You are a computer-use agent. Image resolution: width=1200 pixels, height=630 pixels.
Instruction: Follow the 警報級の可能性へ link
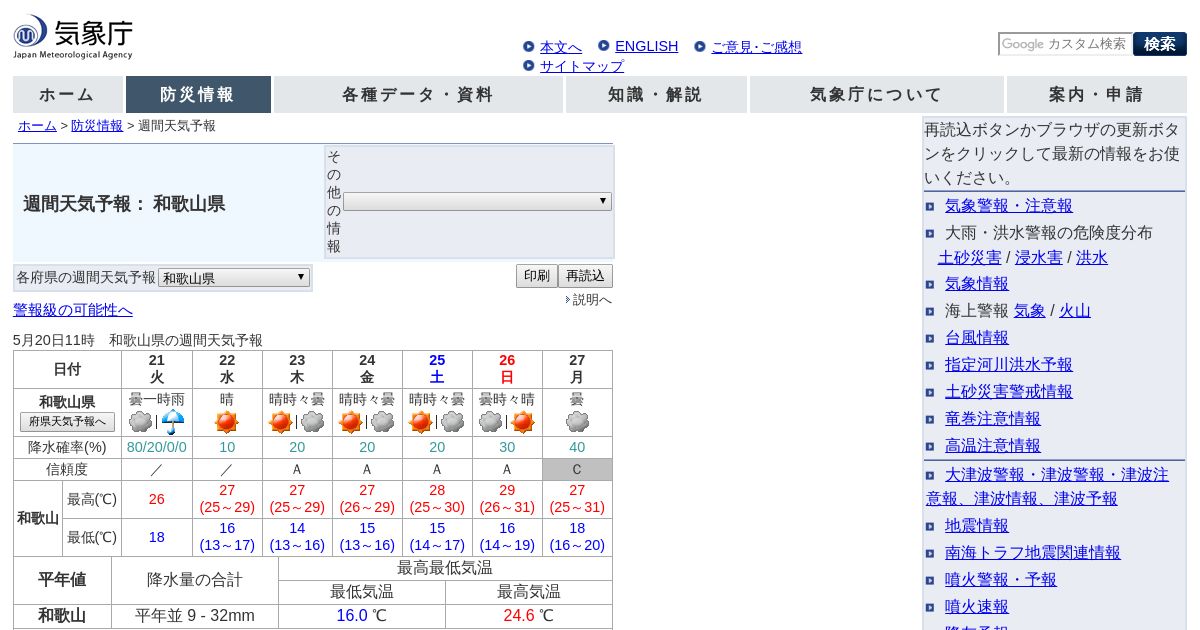click(x=73, y=310)
